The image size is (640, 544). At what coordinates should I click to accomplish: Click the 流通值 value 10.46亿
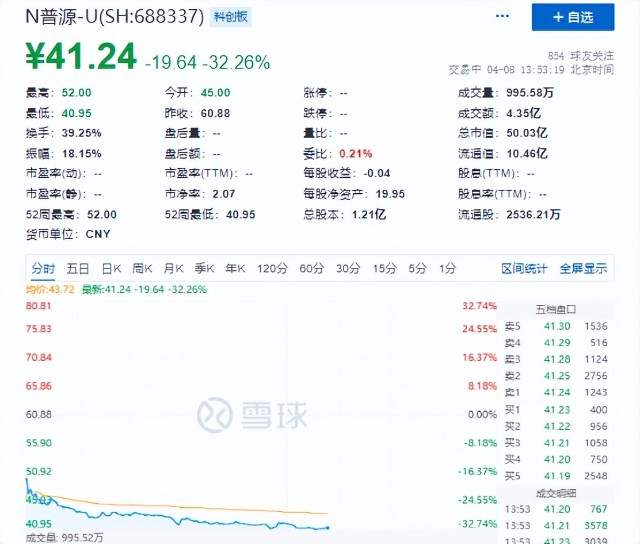(527, 154)
